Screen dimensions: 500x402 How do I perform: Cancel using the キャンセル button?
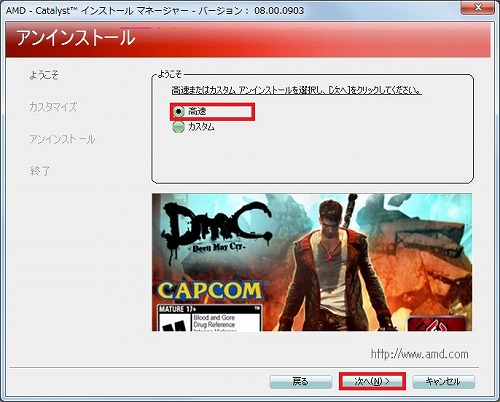click(x=443, y=381)
